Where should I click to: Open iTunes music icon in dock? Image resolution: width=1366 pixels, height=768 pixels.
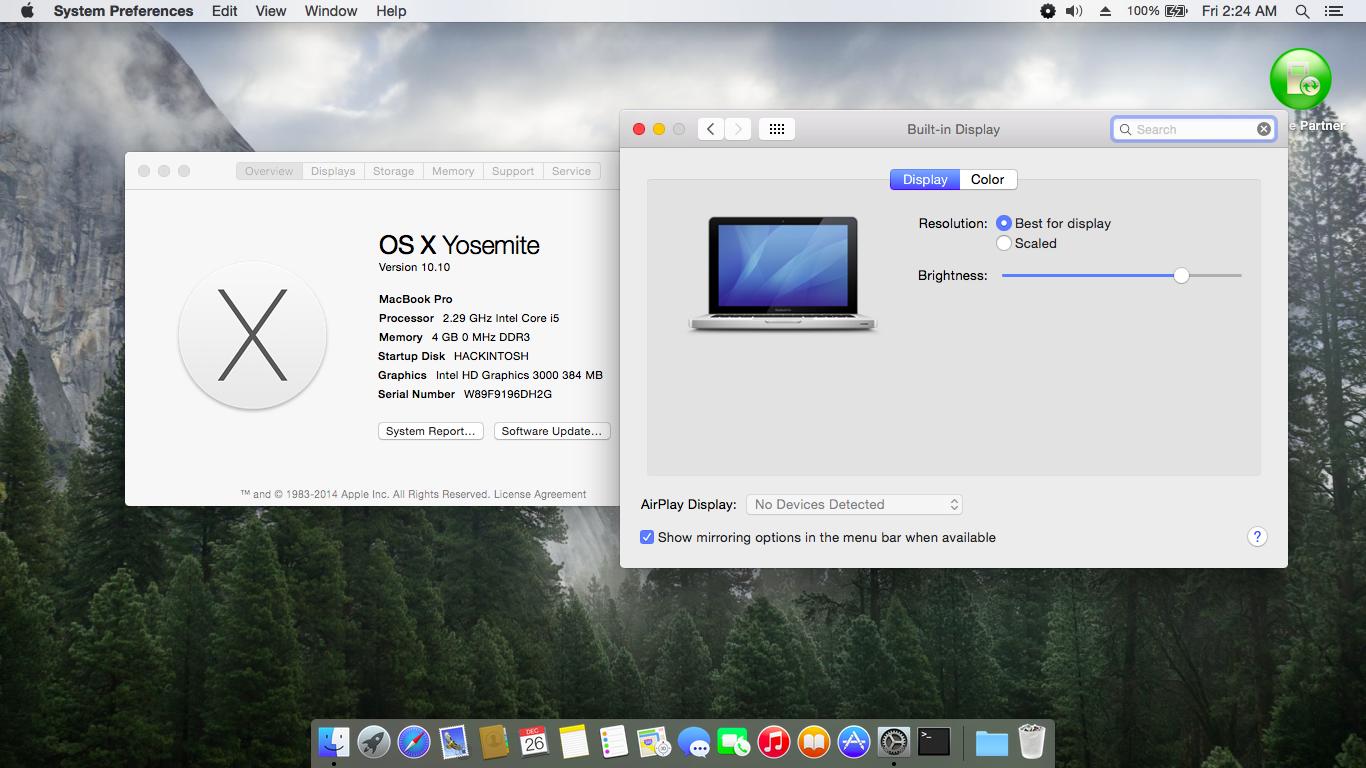pos(774,742)
